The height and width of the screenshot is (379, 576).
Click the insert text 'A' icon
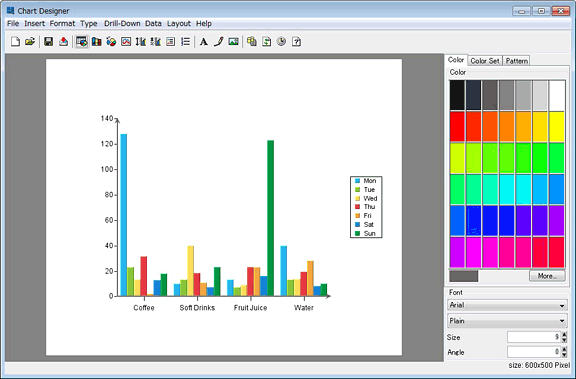pos(204,41)
